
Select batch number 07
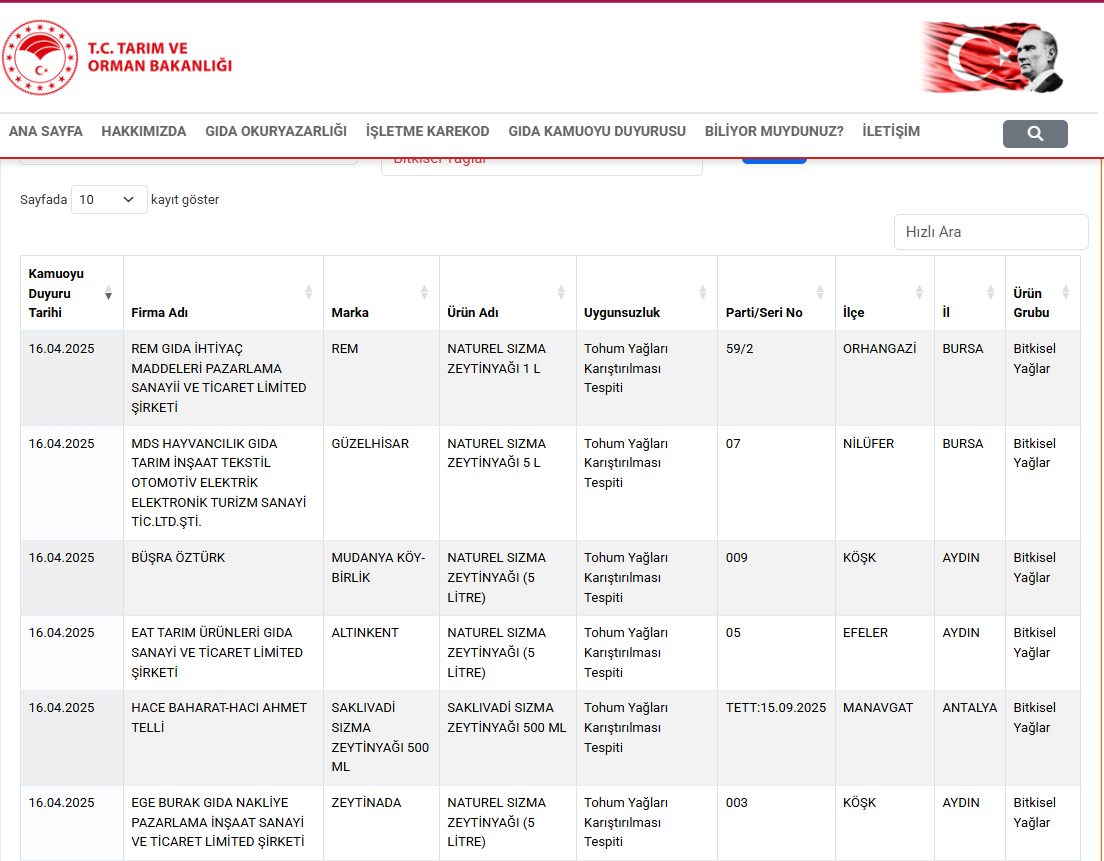[733, 444]
